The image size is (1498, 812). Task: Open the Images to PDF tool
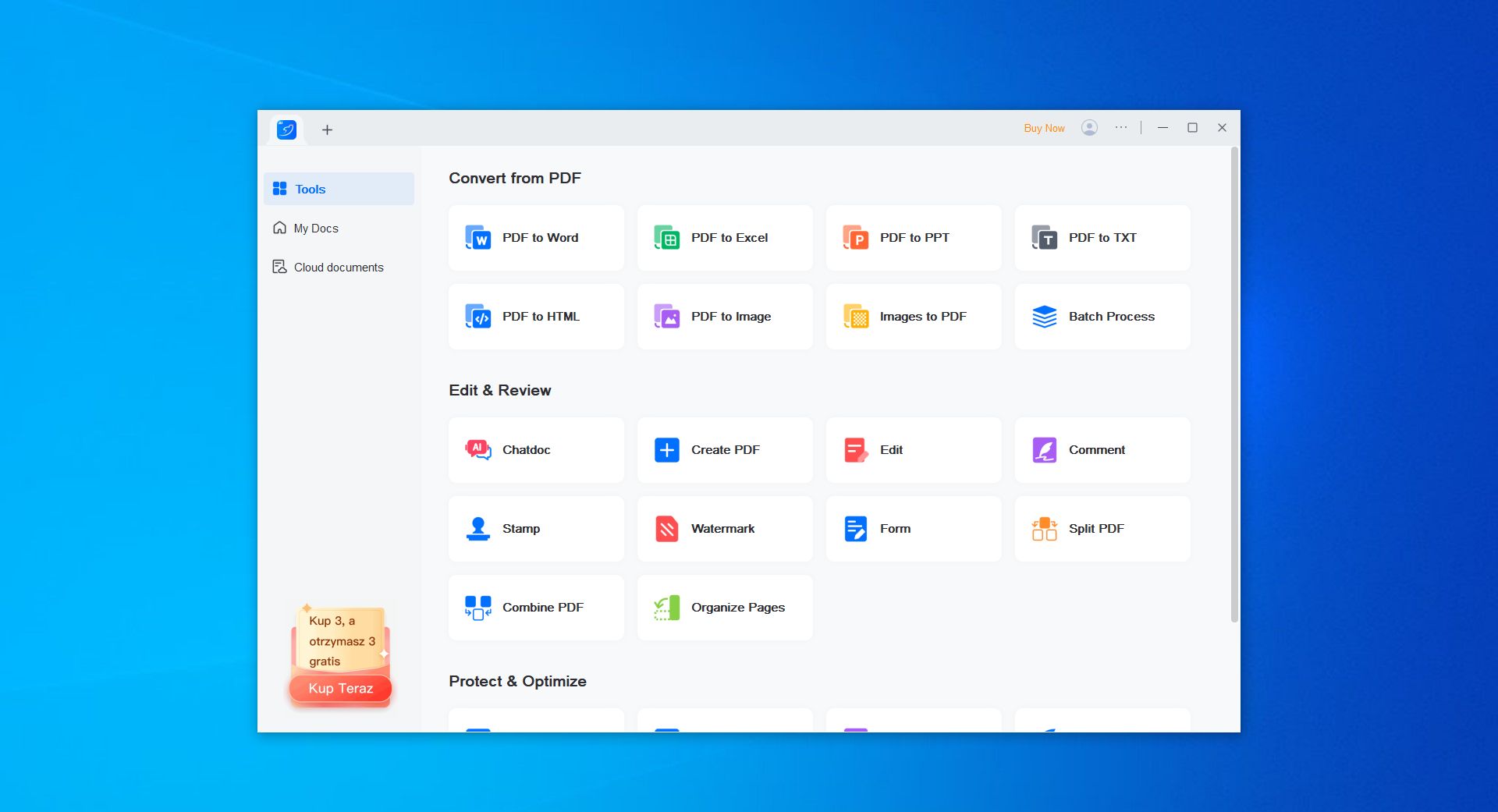point(913,317)
